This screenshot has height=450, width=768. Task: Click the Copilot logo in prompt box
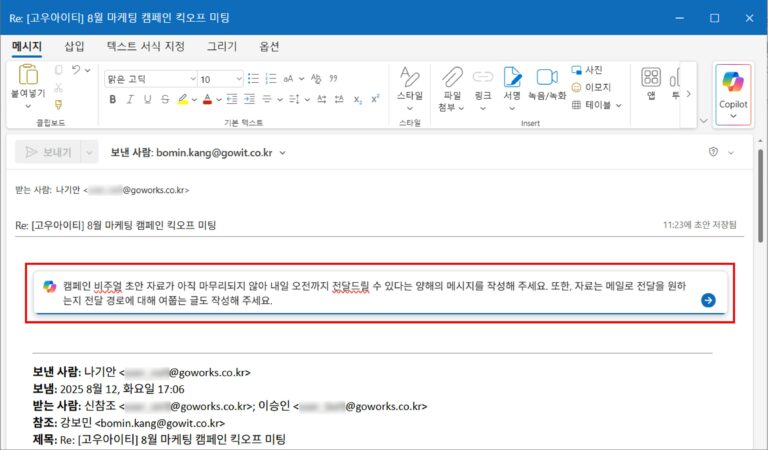[49, 286]
